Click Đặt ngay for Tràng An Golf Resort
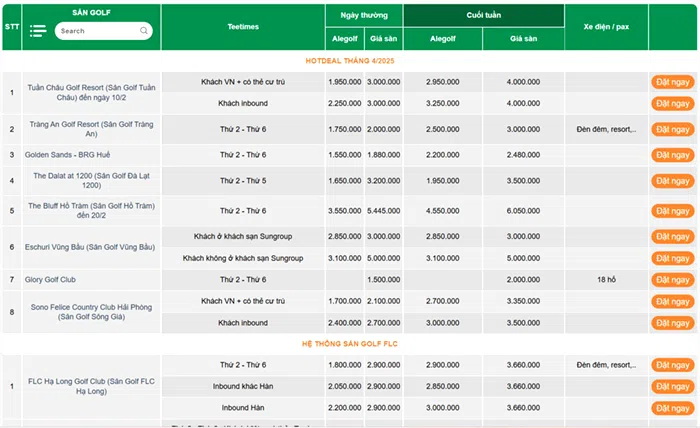 click(672, 129)
